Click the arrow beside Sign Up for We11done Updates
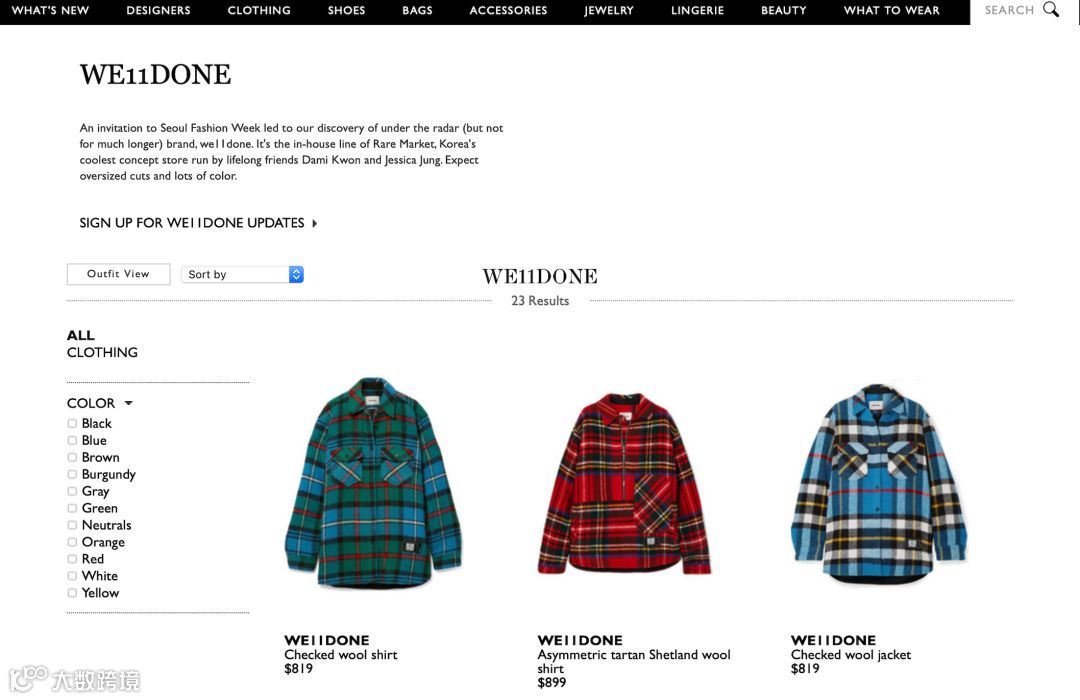This screenshot has height=700, width=1080. coord(315,223)
